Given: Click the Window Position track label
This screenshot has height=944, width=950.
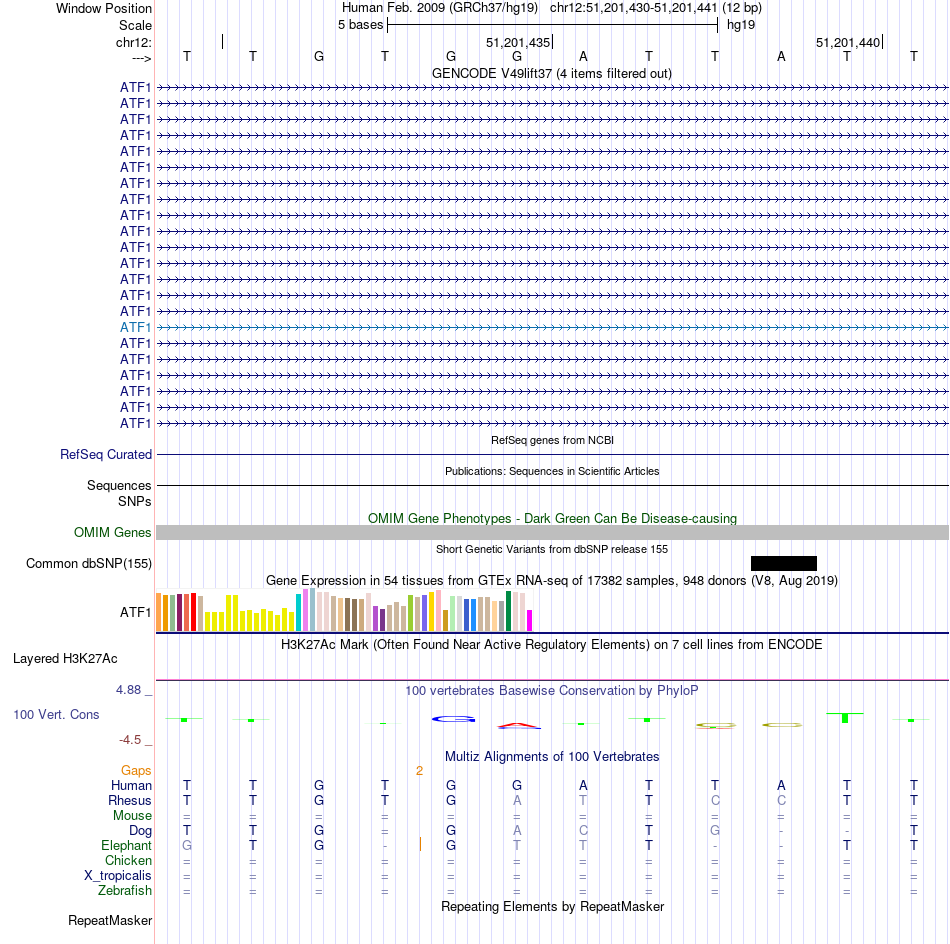Looking at the screenshot, I should pos(104,8).
